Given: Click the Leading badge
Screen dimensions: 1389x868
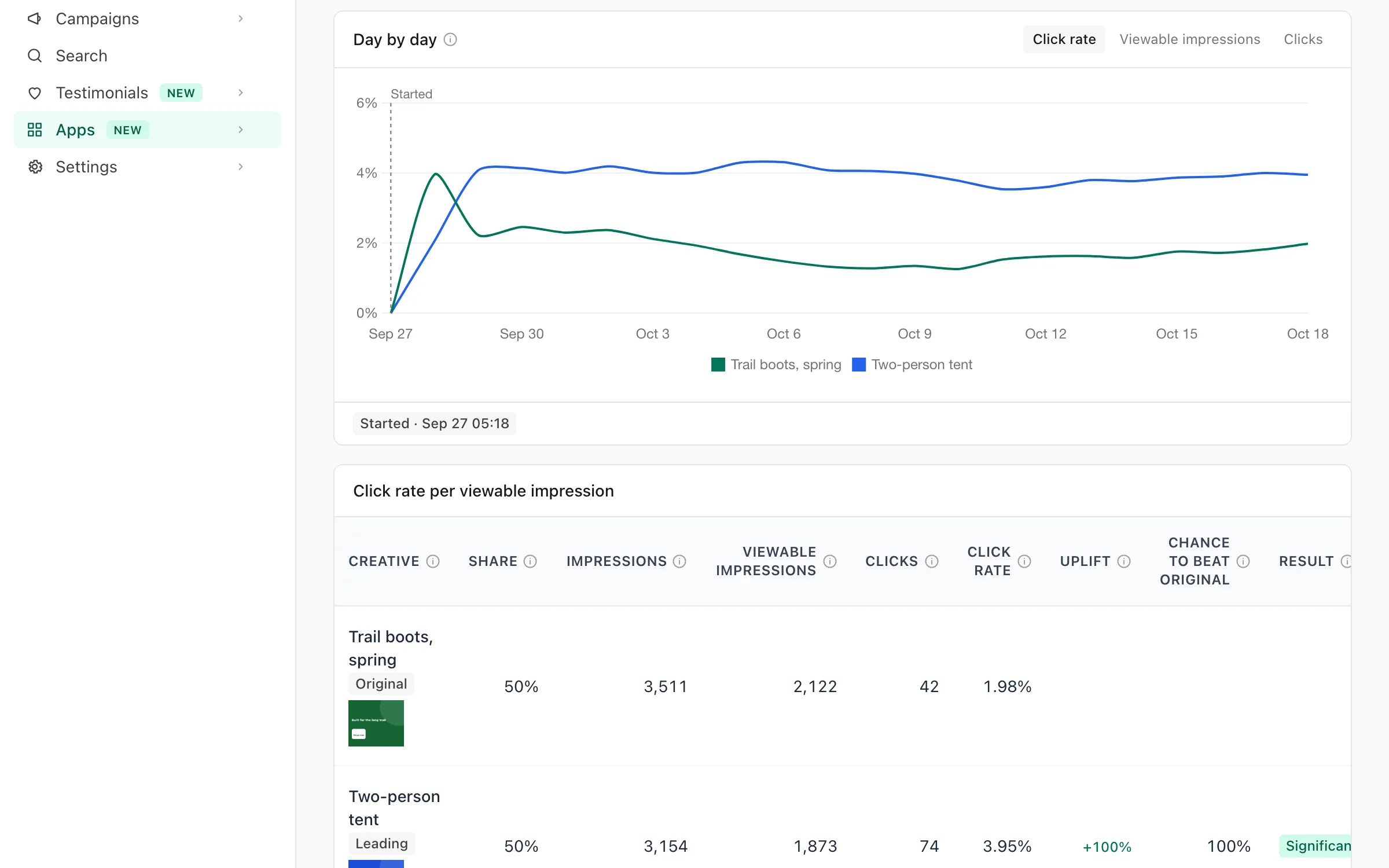Looking at the screenshot, I should pos(381,844).
